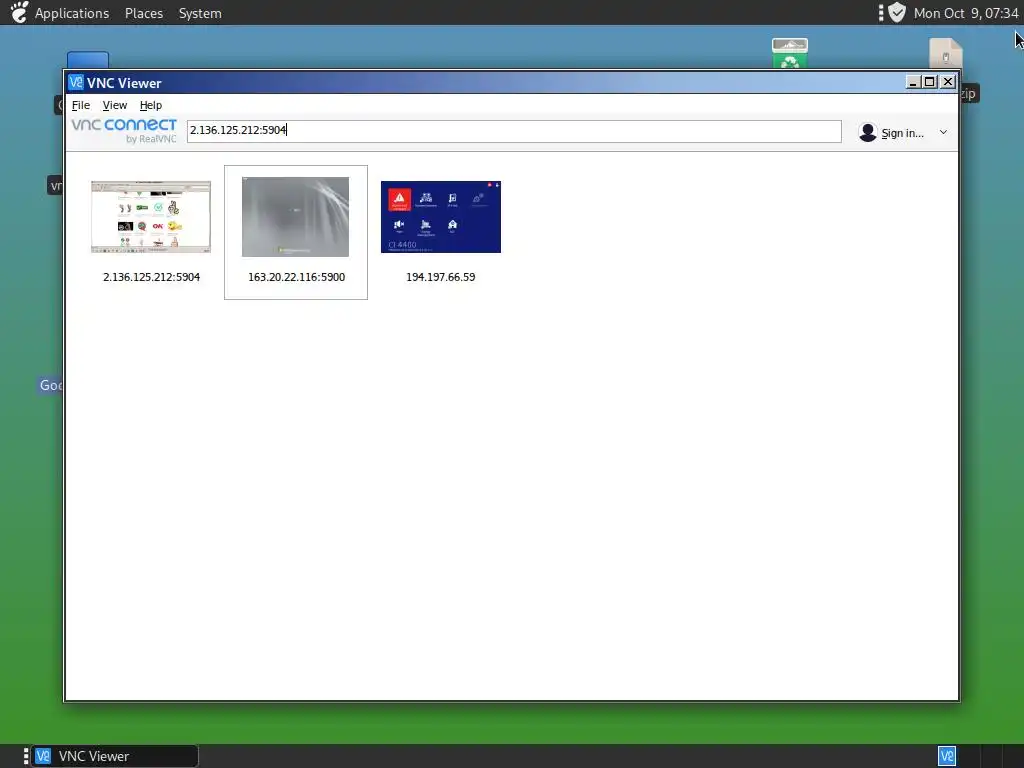Open the View menu in VNC Viewer
1024x768 pixels.
(x=114, y=105)
